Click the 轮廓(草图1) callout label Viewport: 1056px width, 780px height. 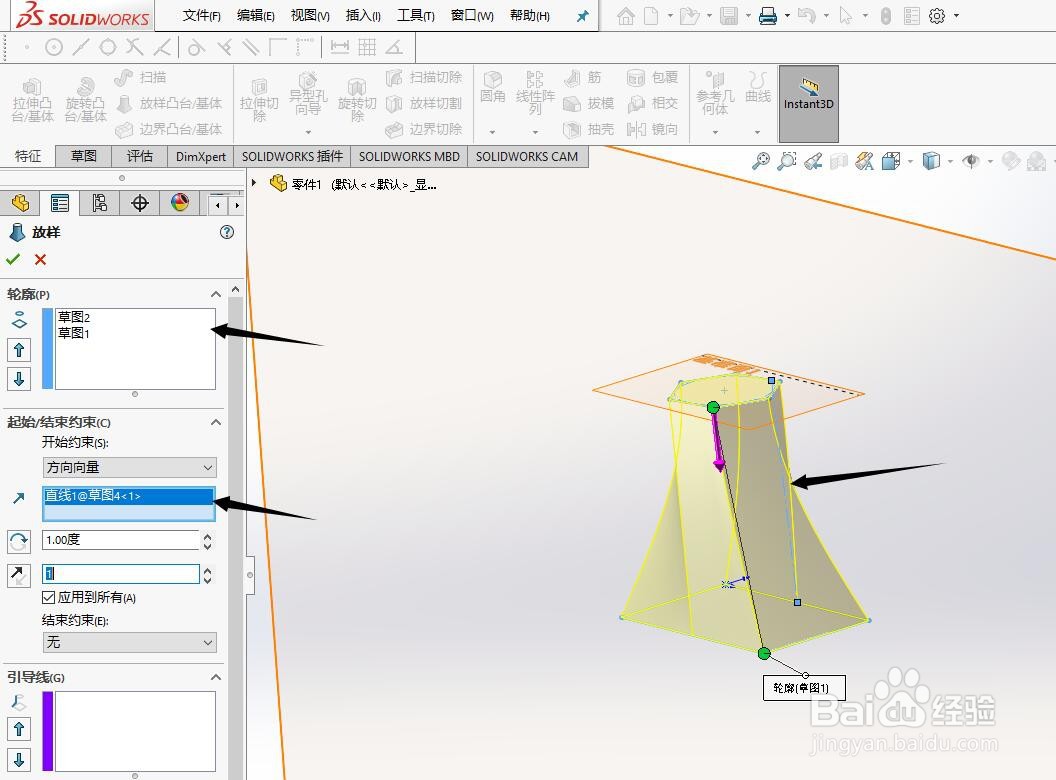[804, 688]
